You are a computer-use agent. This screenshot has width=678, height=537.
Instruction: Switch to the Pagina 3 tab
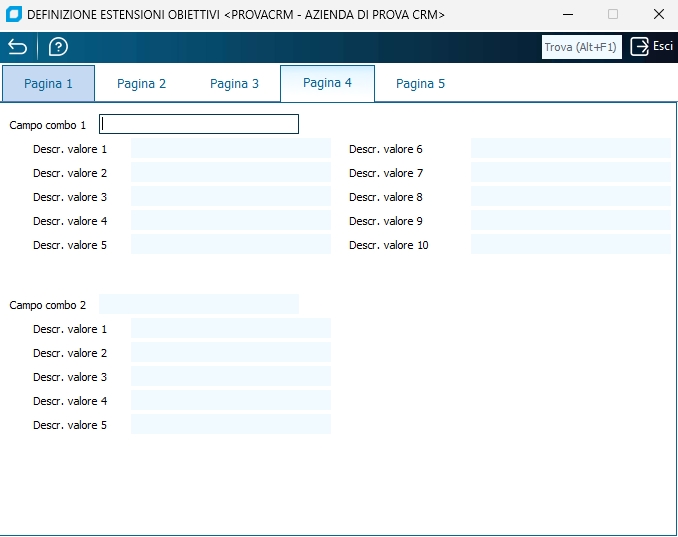click(x=234, y=83)
